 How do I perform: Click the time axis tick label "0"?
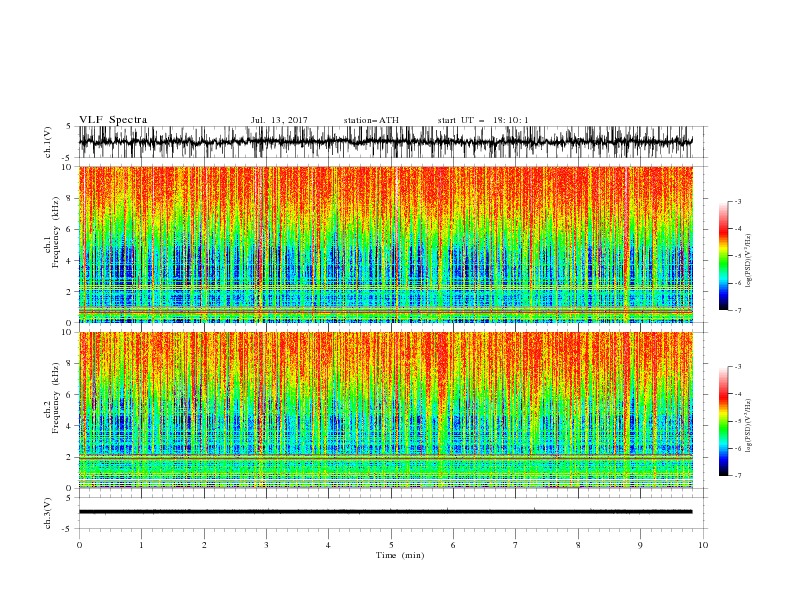(79, 545)
